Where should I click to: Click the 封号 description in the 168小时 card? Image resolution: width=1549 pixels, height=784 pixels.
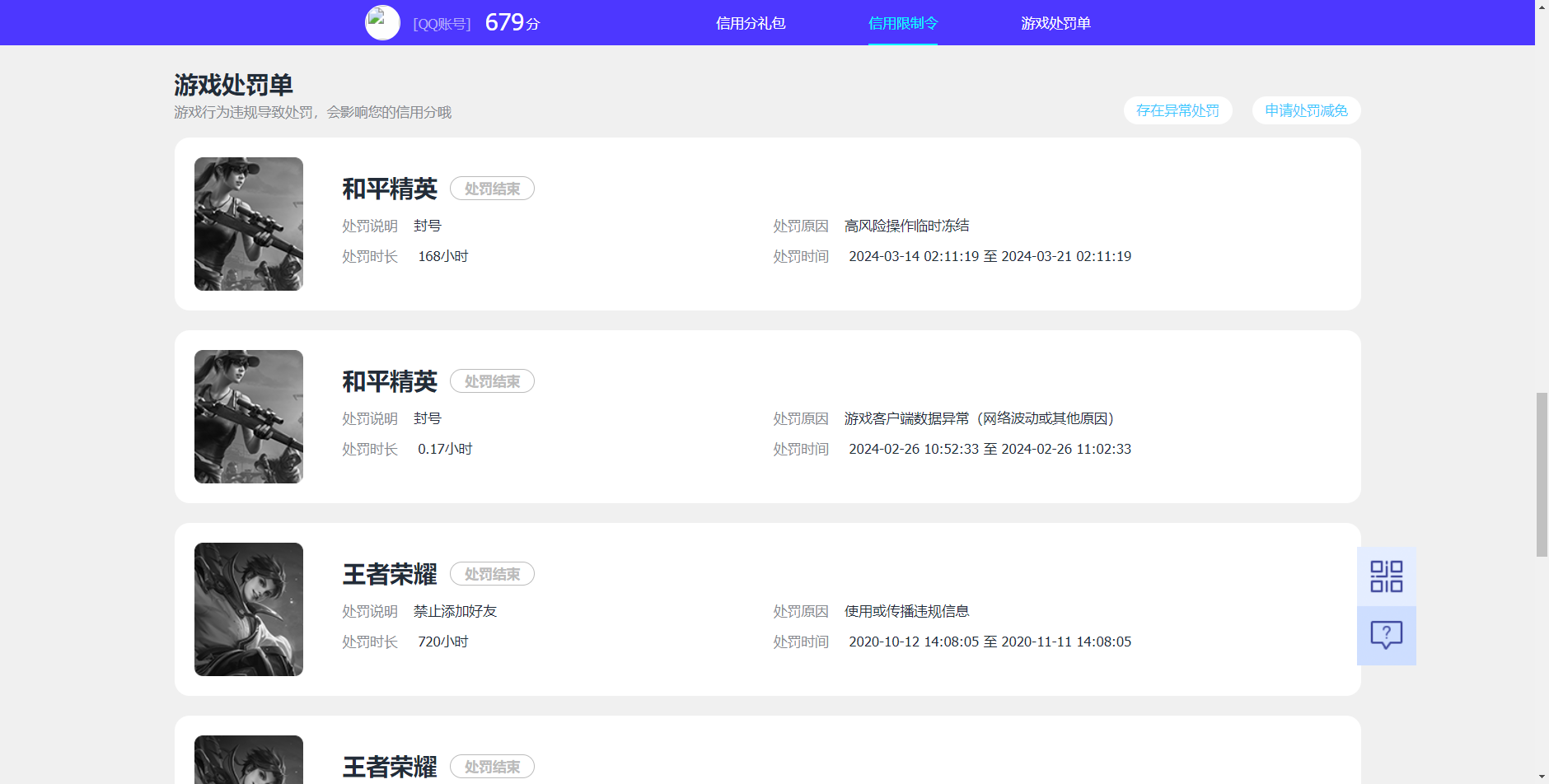[427, 226]
